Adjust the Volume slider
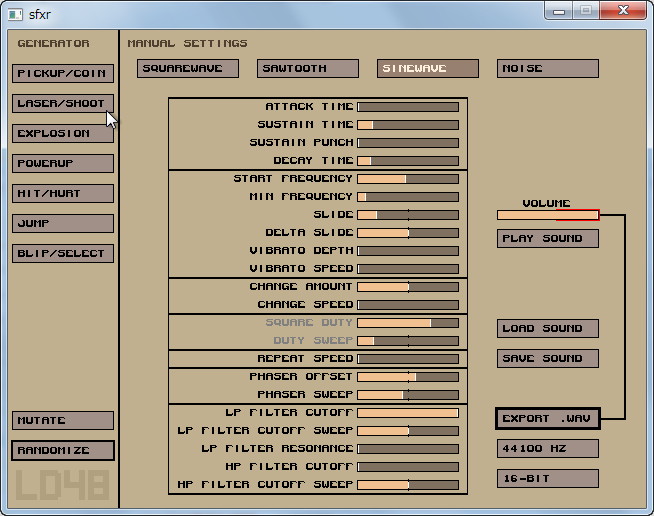 [x=548, y=215]
